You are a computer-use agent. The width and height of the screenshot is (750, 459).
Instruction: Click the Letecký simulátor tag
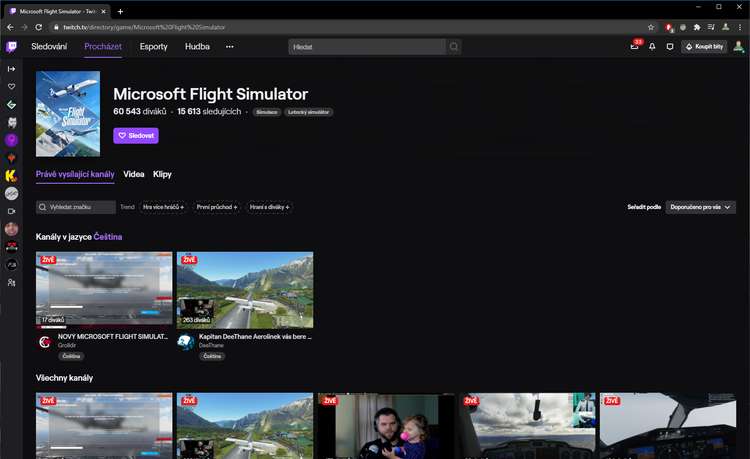309,112
